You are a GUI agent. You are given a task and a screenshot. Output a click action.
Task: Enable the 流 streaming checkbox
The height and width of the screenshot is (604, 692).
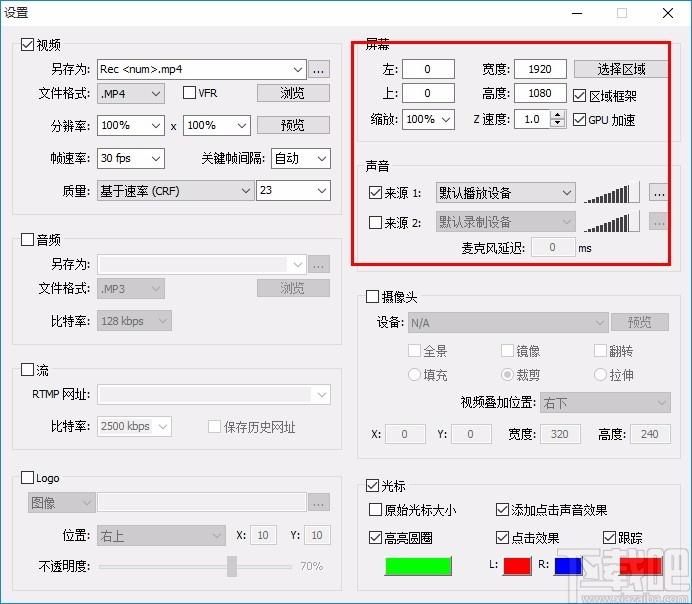point(27,370)
